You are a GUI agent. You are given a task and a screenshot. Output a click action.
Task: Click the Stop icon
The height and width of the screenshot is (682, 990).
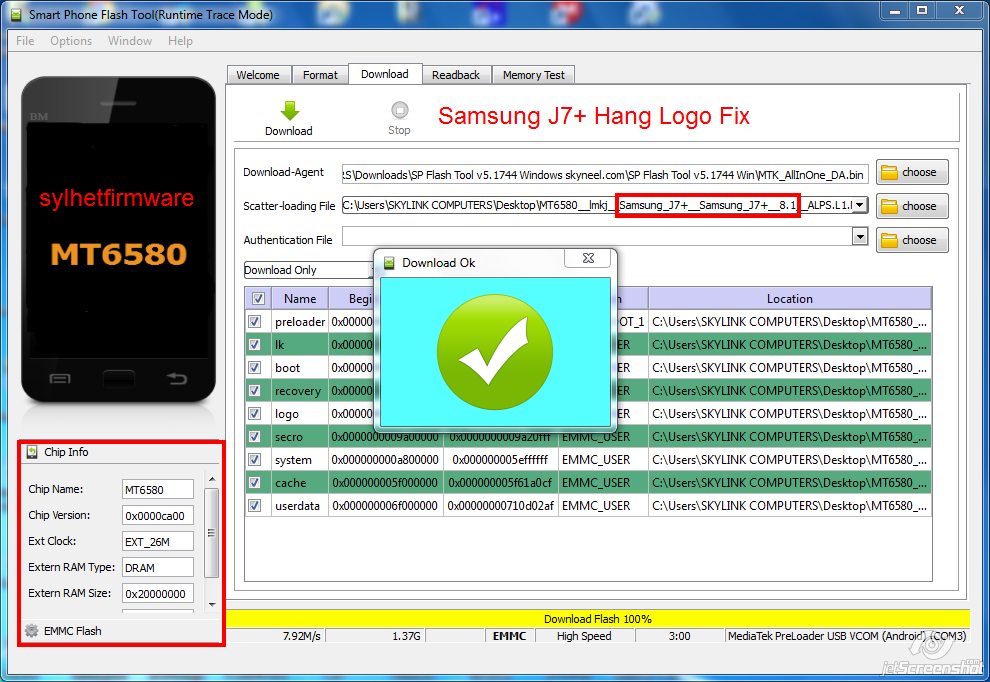tap(400, 110)
